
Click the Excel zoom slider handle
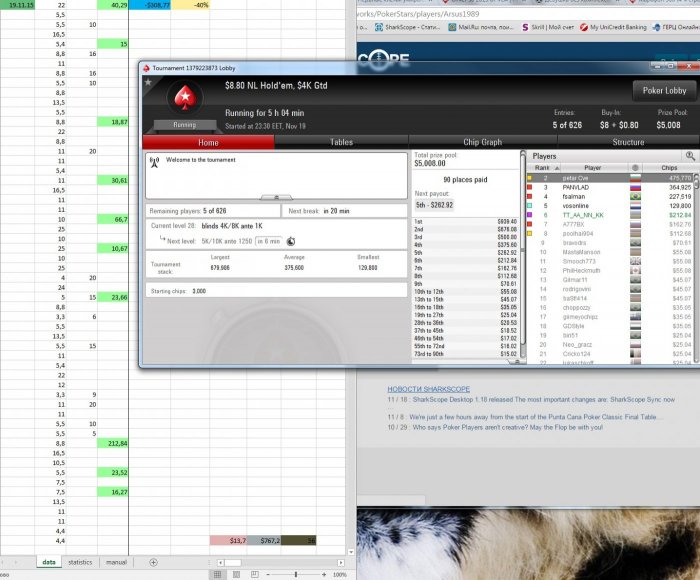(x=296, y=575)
